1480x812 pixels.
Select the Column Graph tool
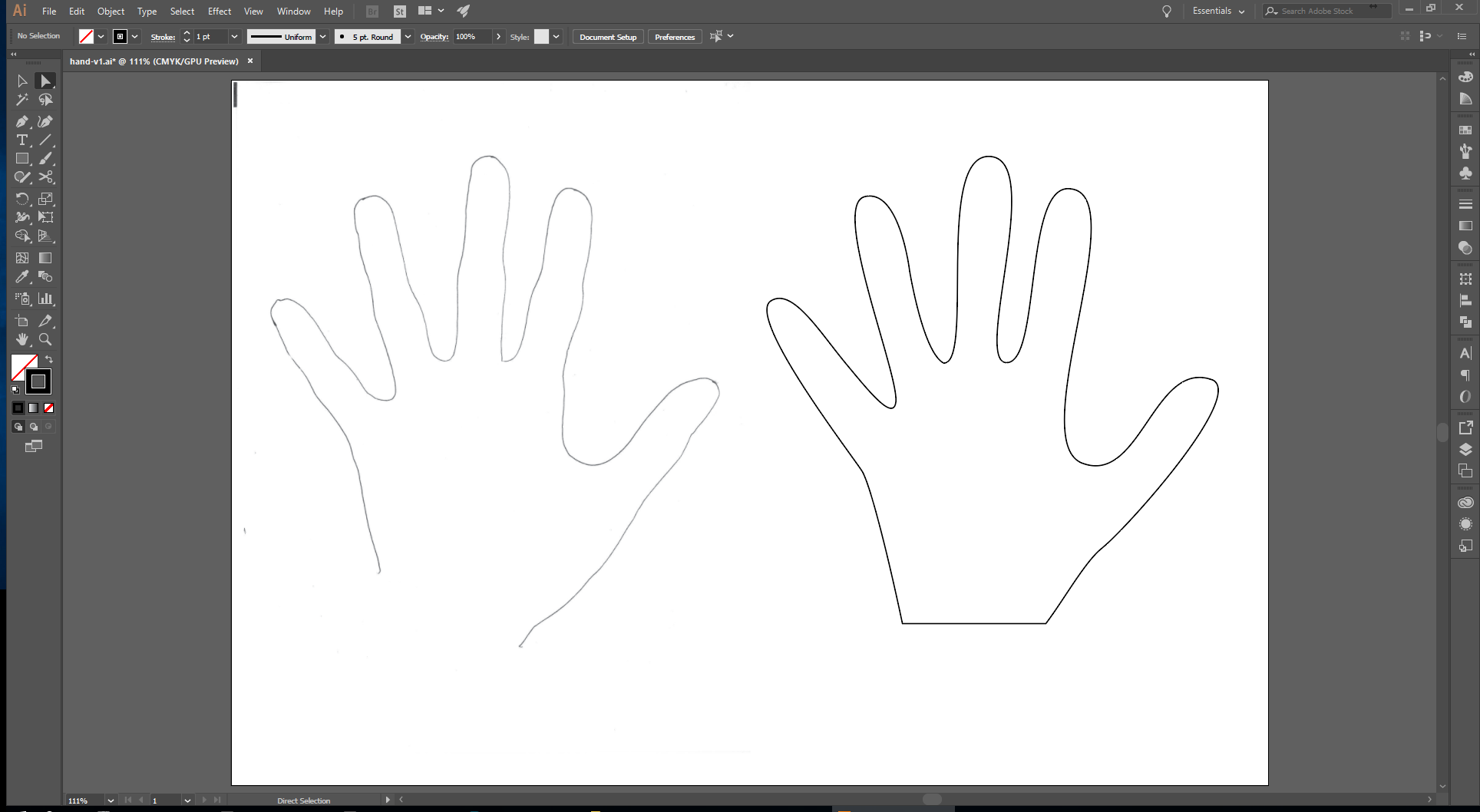45,299
